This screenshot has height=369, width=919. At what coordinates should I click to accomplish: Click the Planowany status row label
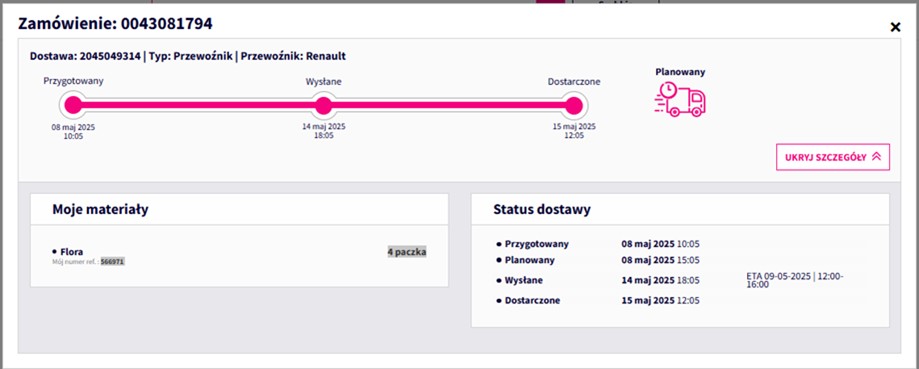tap(529, 259)
